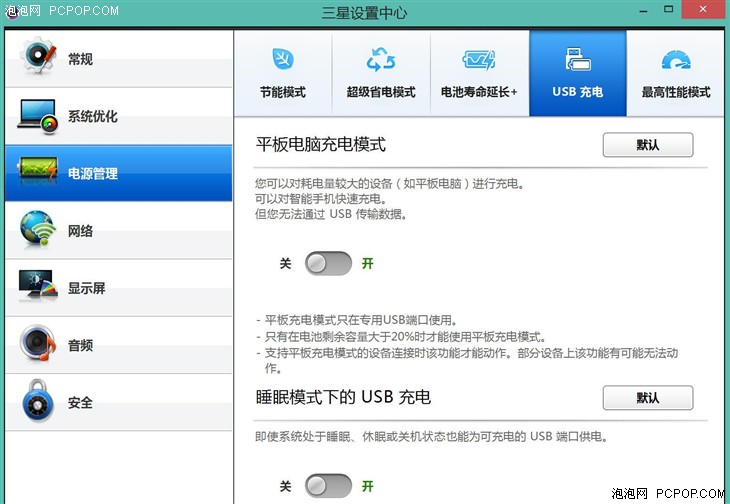Click the 网络 globe Wi-Fi icon
This screenshot has height=504, width=730.
pos(37,228)
